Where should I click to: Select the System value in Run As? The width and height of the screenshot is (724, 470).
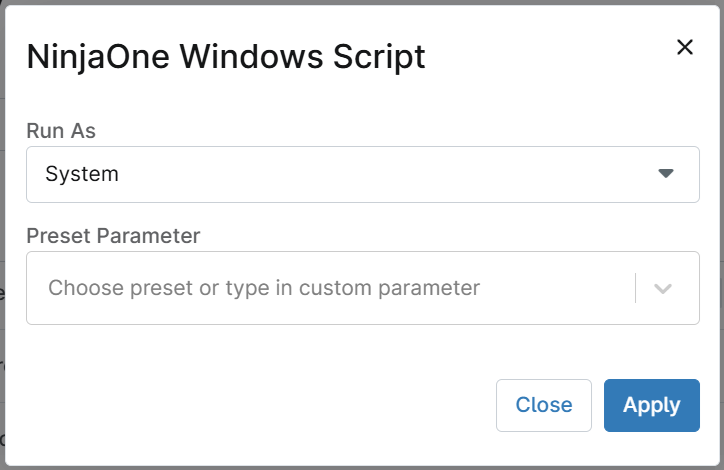click(82, 174)
